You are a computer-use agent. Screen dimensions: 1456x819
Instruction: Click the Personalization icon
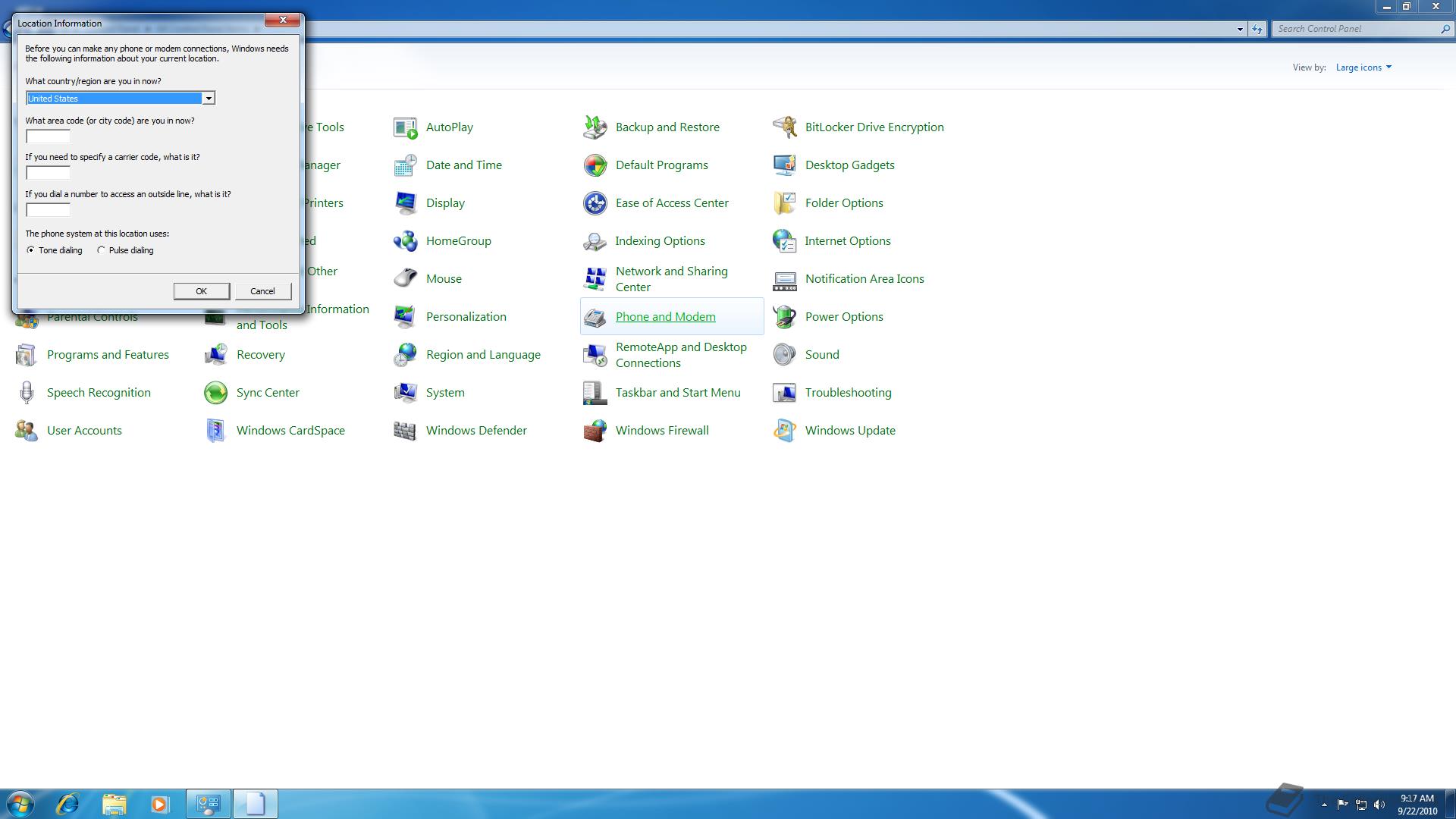[x=405, y=317]
